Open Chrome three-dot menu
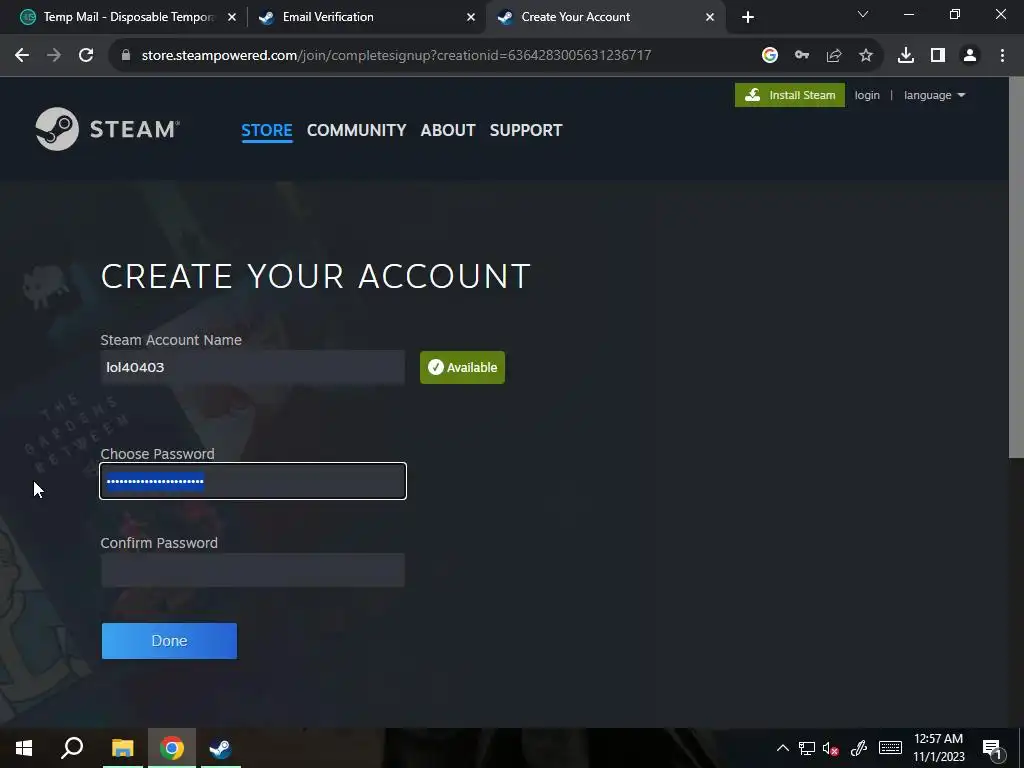Image resolution: width=1024 pixels, height=768 pixels. click(x=1002, y=56)
